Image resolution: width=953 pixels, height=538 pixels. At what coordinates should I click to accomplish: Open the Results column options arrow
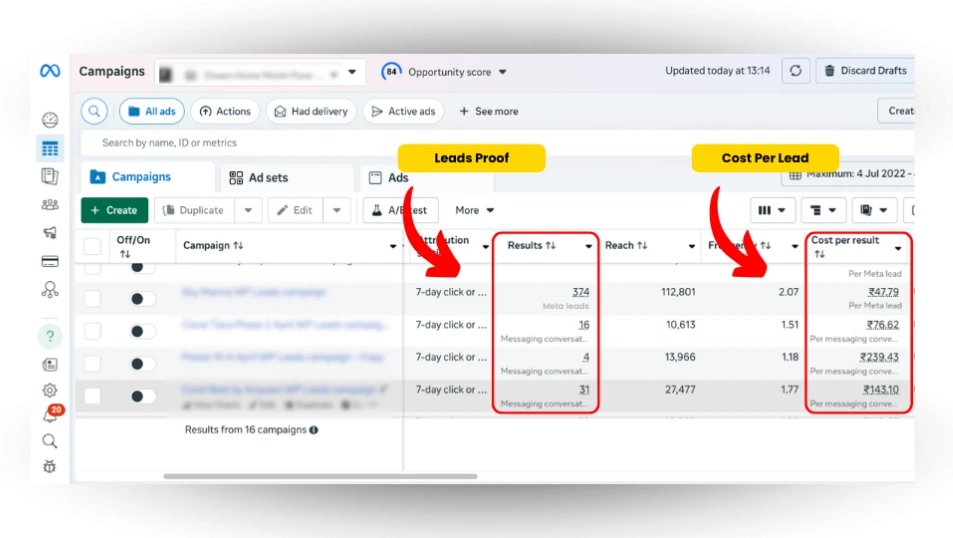coord(588,246)
